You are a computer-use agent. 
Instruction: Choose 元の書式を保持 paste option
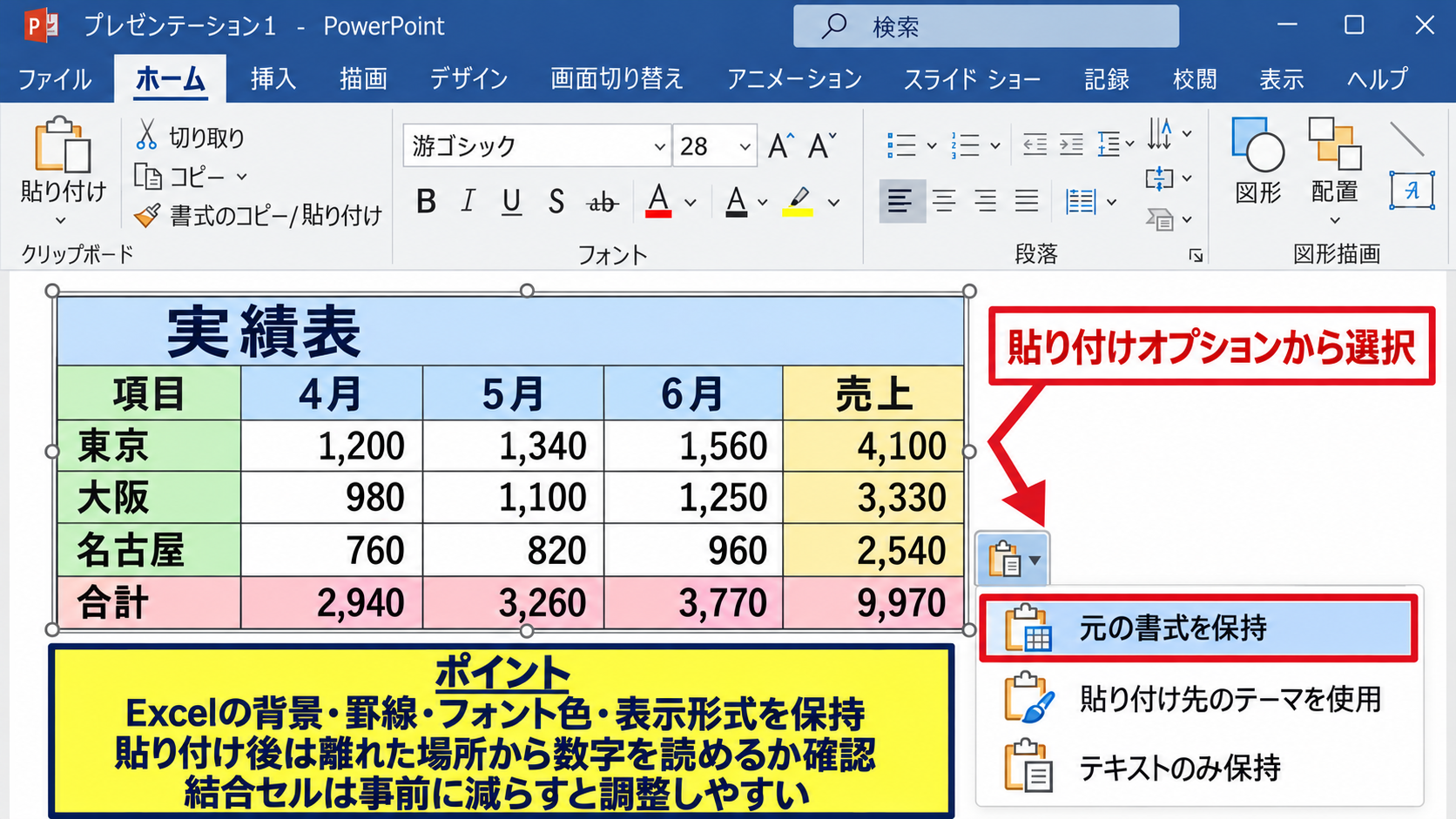click(x=1198, y=628)
